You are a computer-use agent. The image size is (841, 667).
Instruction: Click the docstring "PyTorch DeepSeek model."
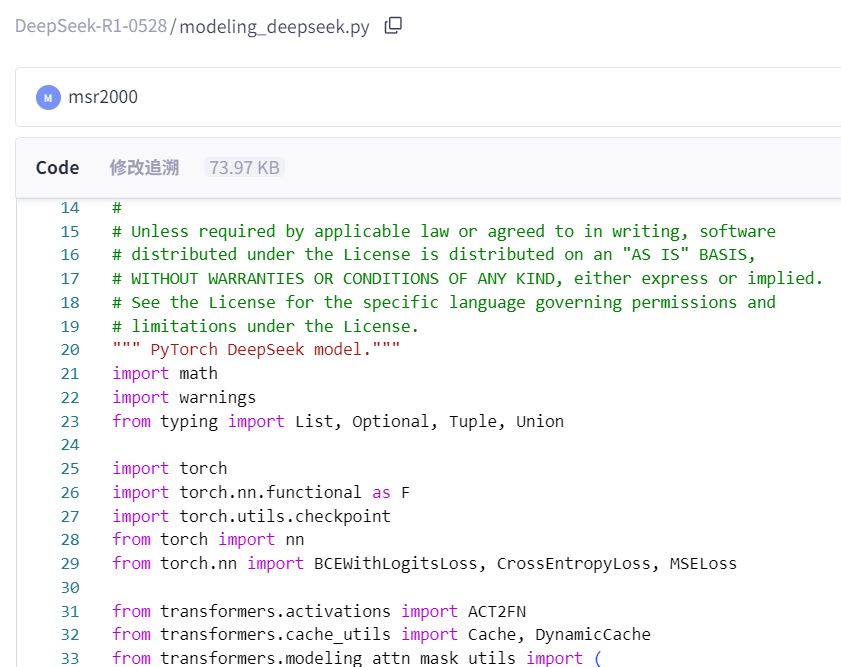tap(256, 350)
